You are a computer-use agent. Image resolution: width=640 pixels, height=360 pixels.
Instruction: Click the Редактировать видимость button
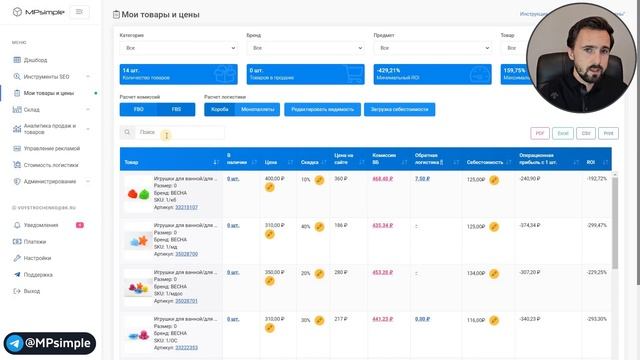tap(322, 109)
